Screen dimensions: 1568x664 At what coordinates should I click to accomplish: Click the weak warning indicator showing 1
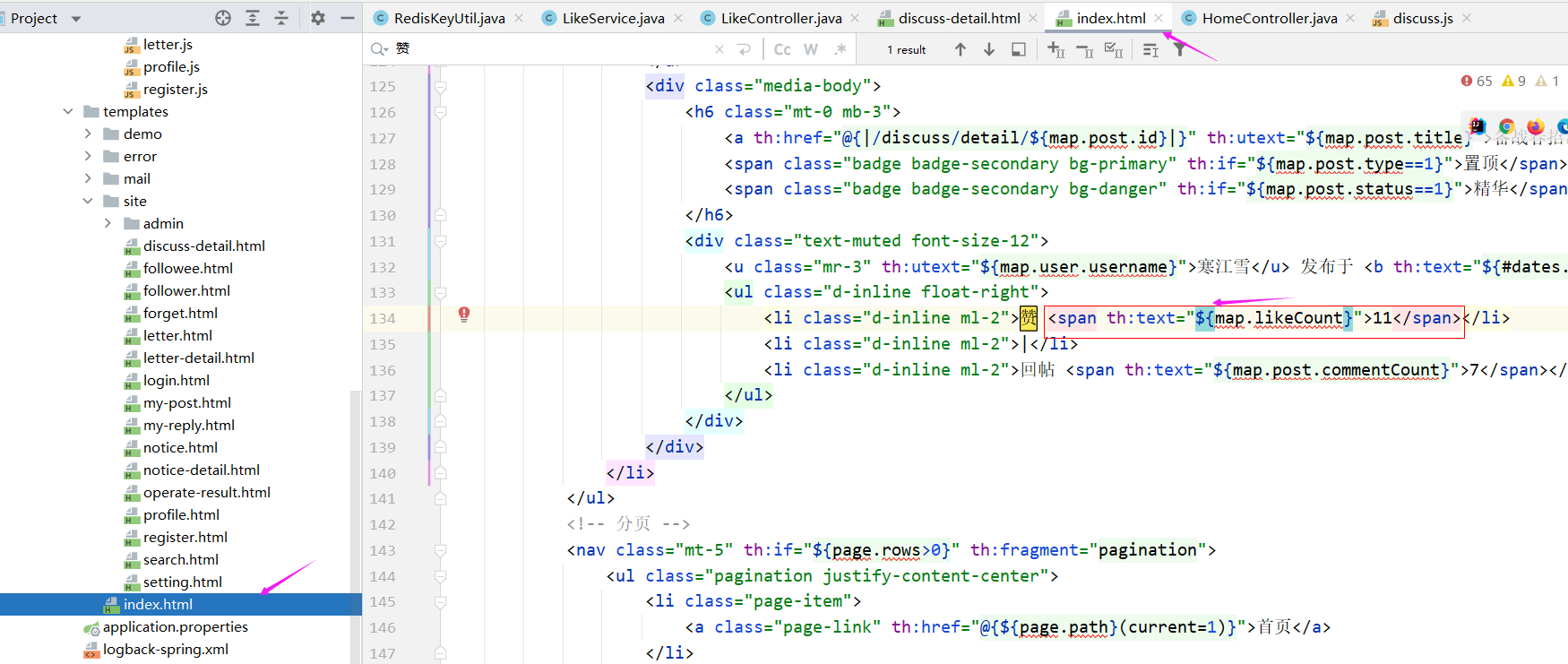click(x=1547, y=81)
